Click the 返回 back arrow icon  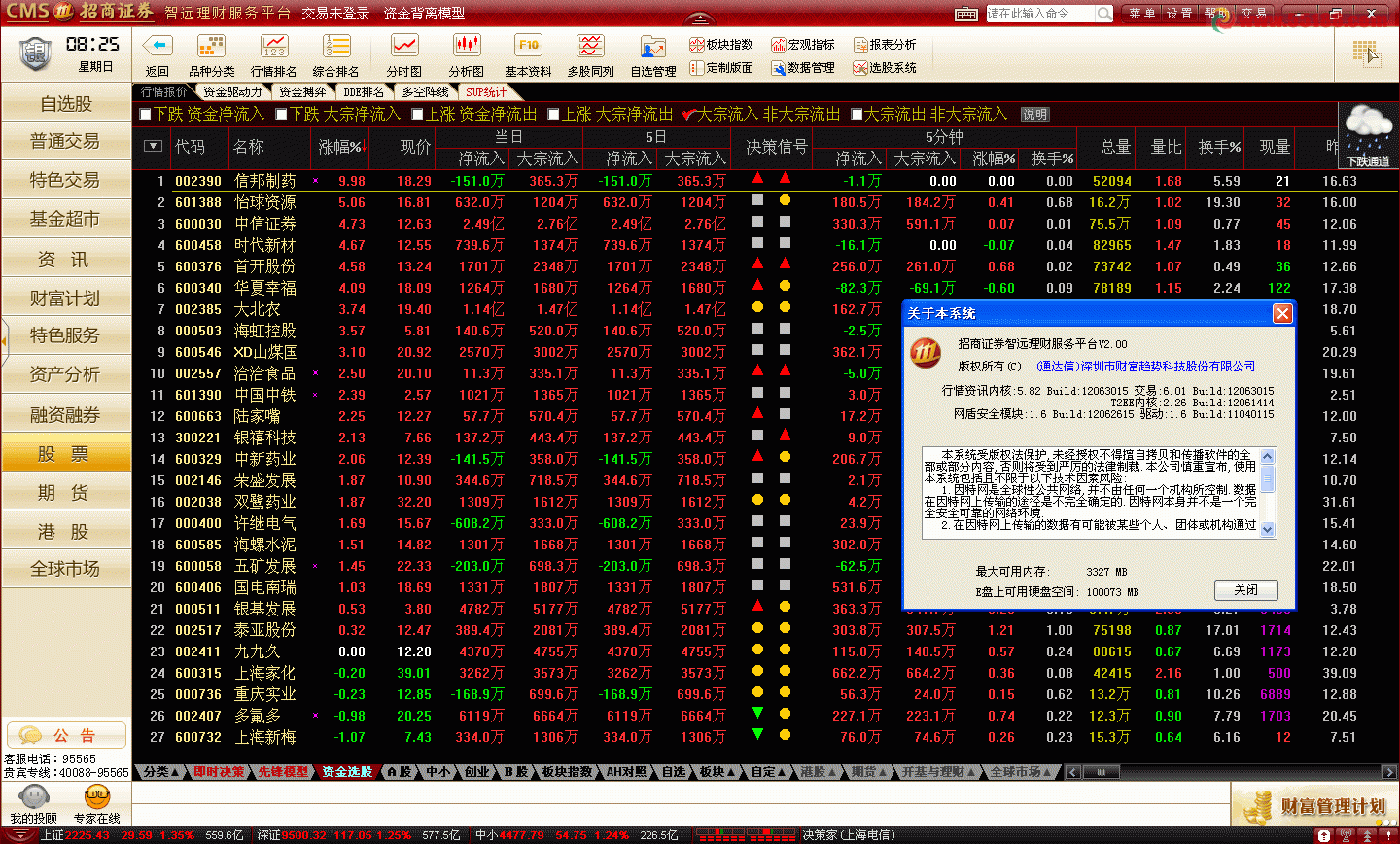[x=157, y=46]
